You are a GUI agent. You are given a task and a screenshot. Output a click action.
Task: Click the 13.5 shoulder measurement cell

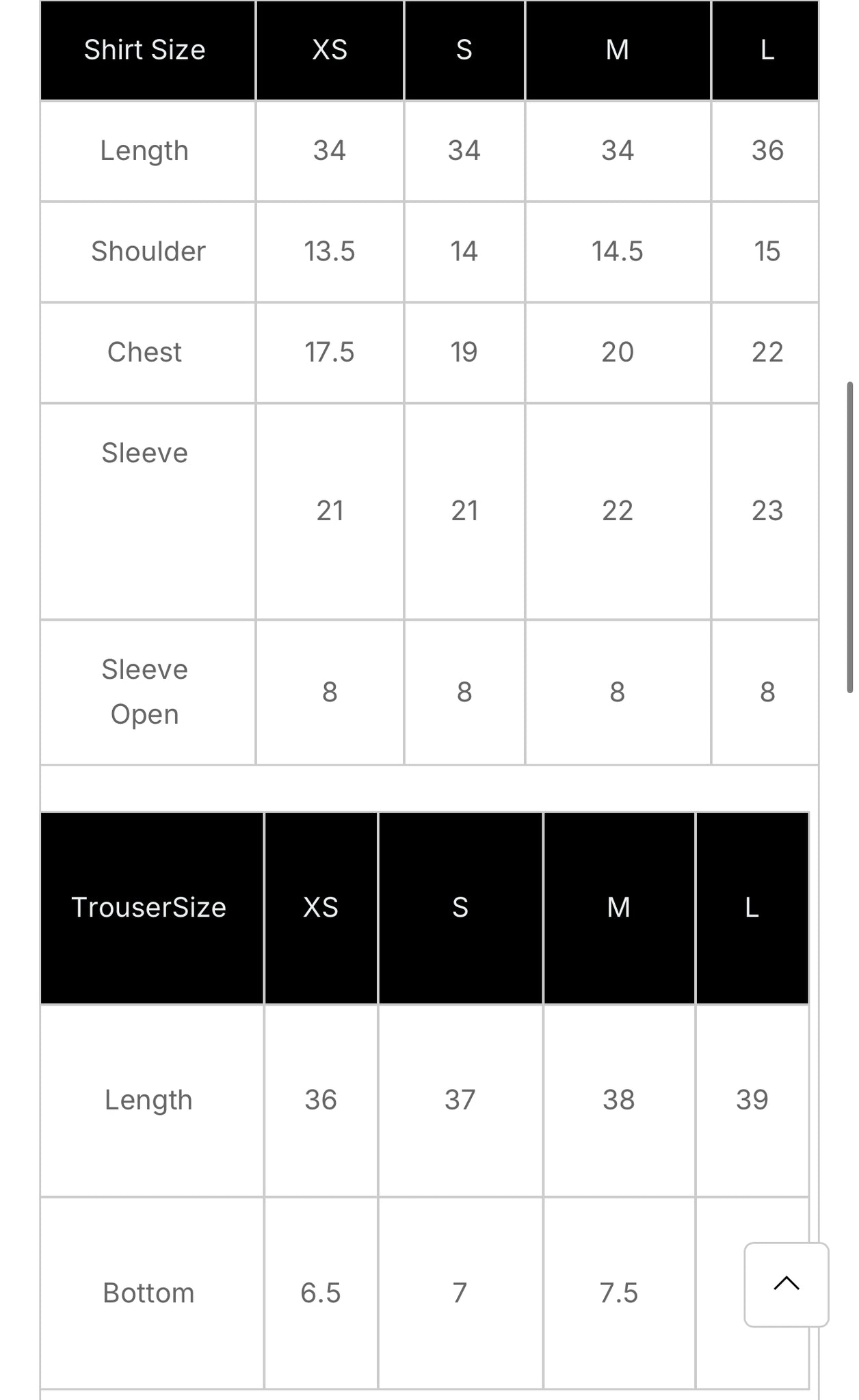pos(330,252)
